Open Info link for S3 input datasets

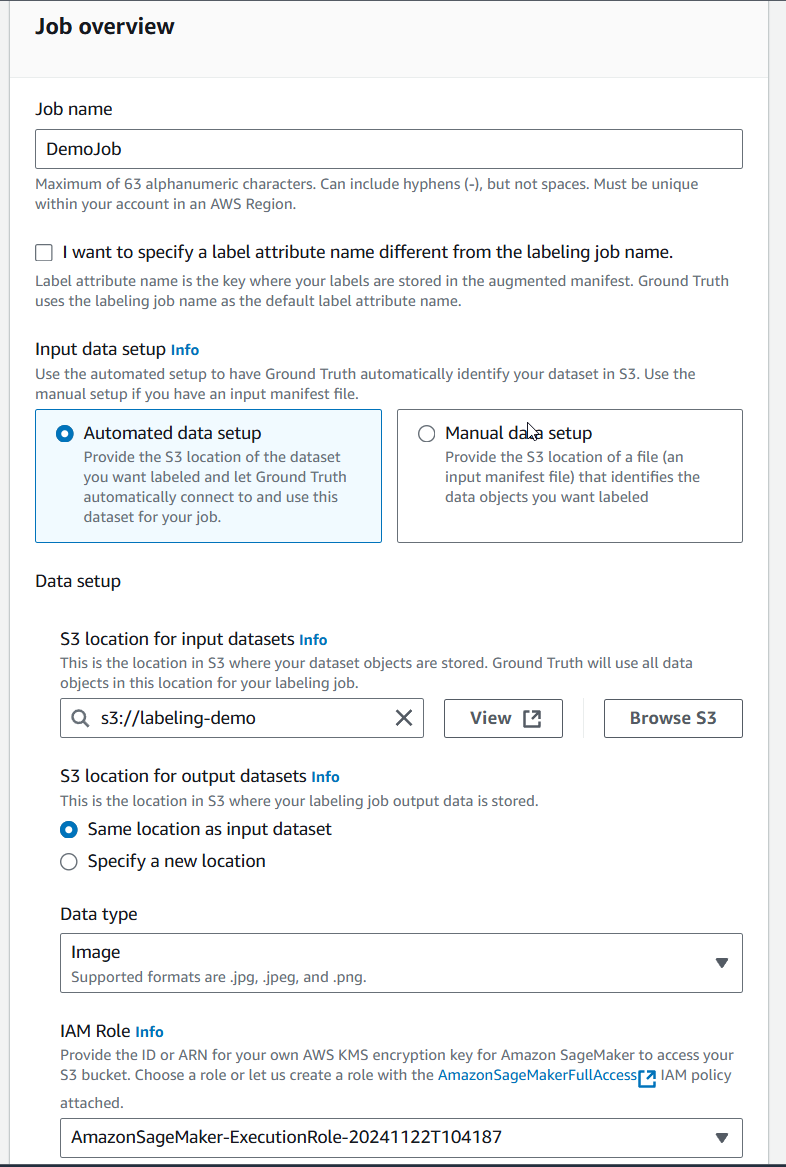(313, 639)
